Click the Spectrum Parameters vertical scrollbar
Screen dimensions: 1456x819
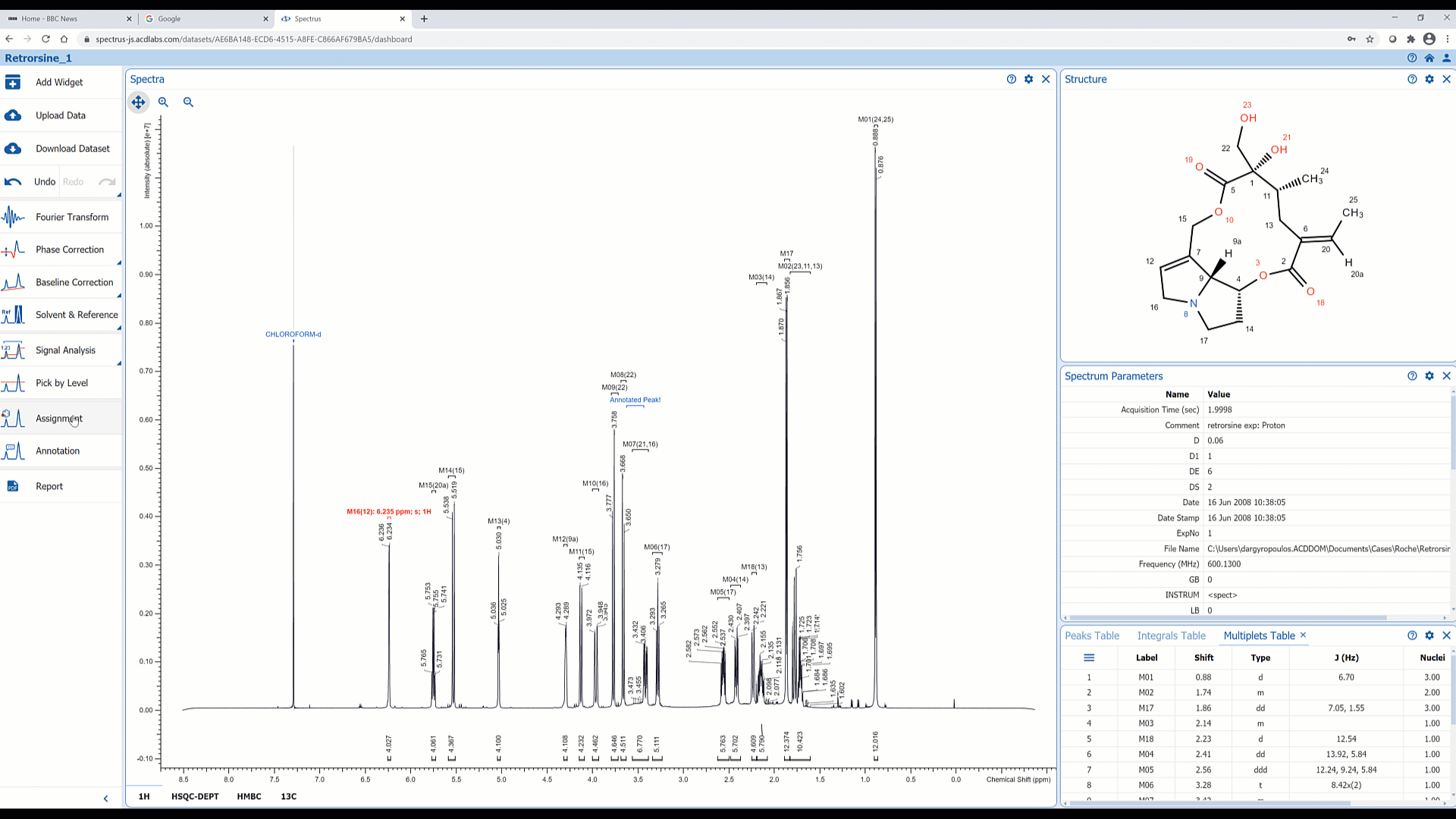pos(1453,432)
